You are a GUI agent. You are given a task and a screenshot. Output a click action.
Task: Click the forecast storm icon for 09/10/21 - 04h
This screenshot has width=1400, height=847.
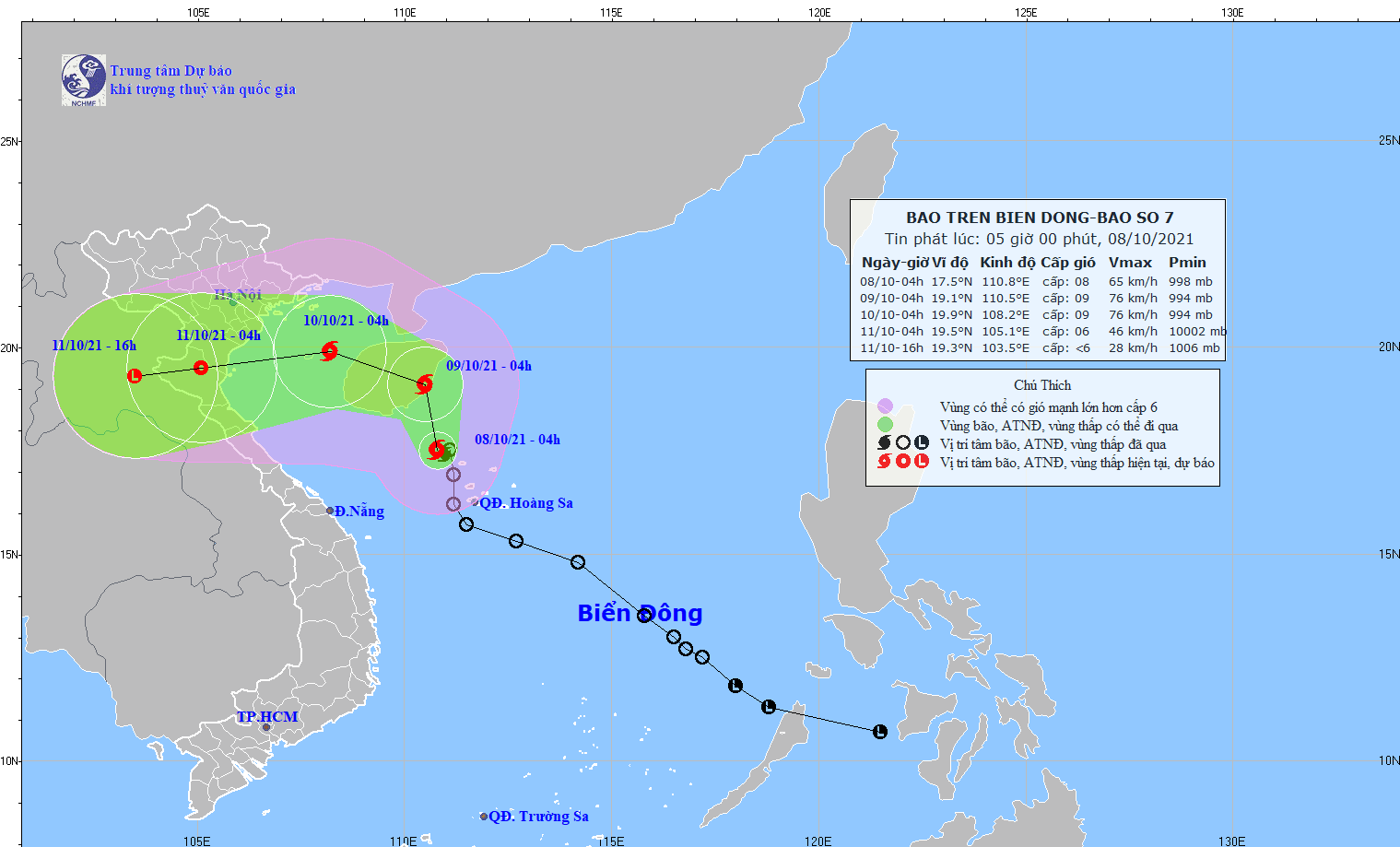coord(424,384)
